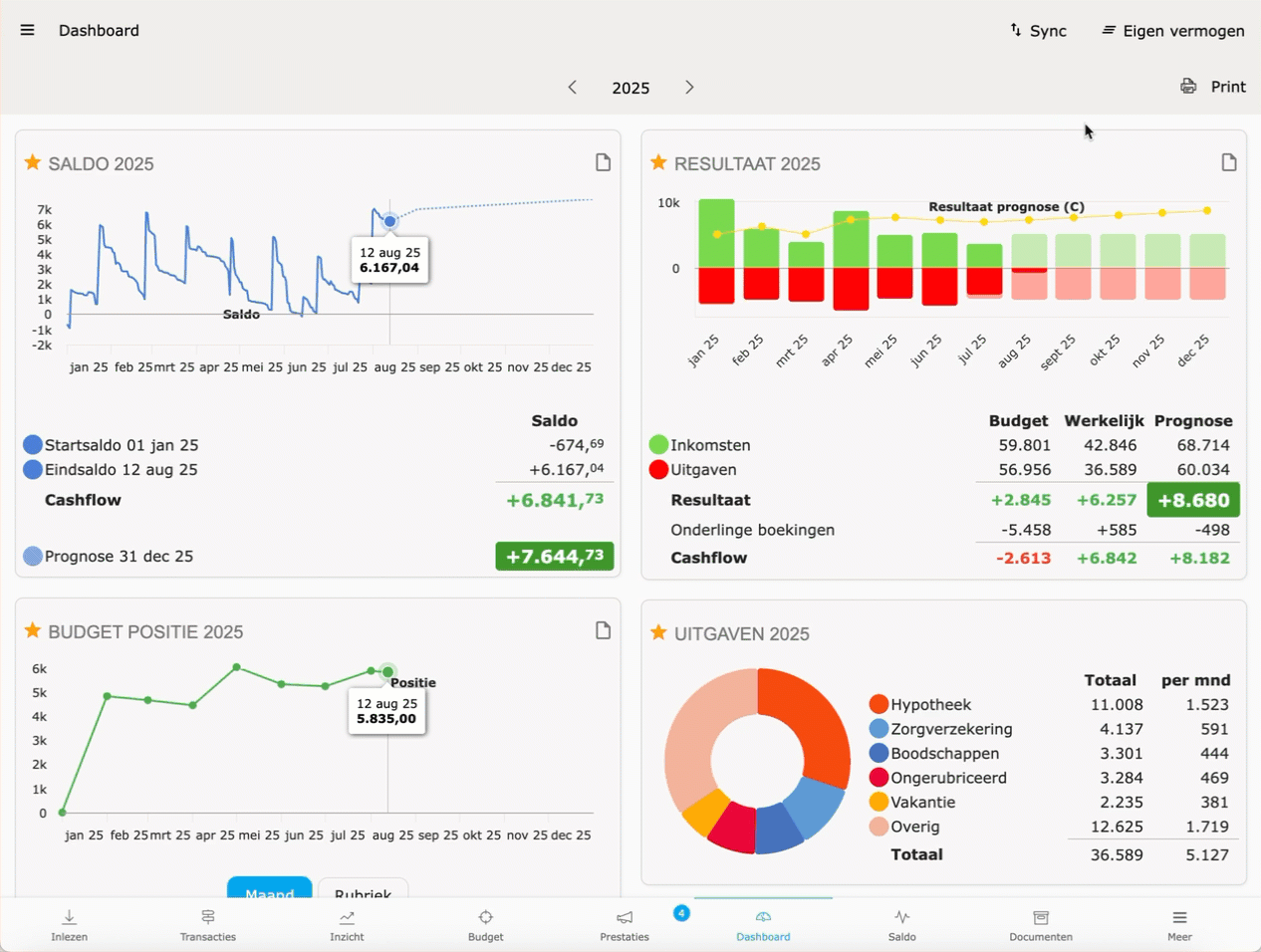Open the Saldo 2025 document icon

603,162
